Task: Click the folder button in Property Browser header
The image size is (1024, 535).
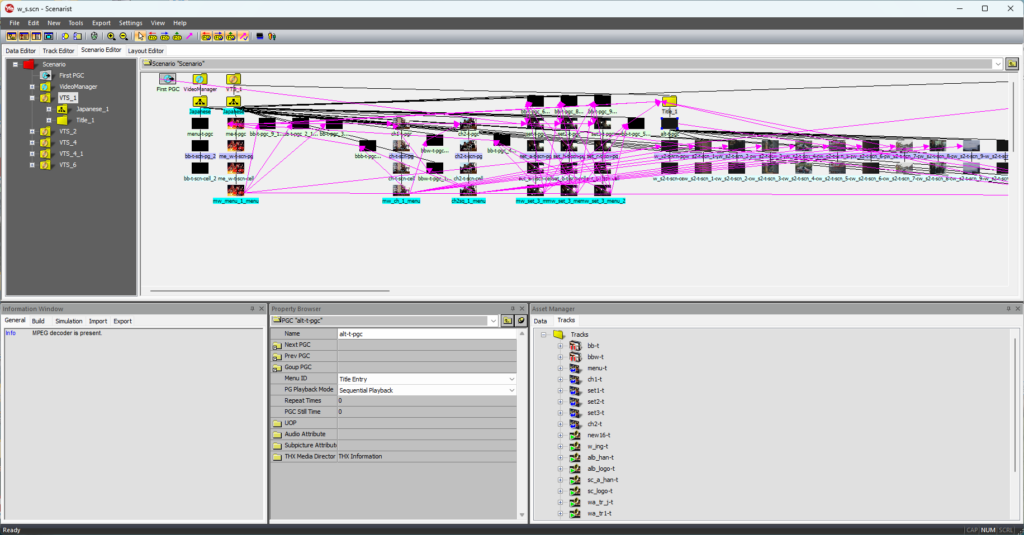Action: coord(507,321)
